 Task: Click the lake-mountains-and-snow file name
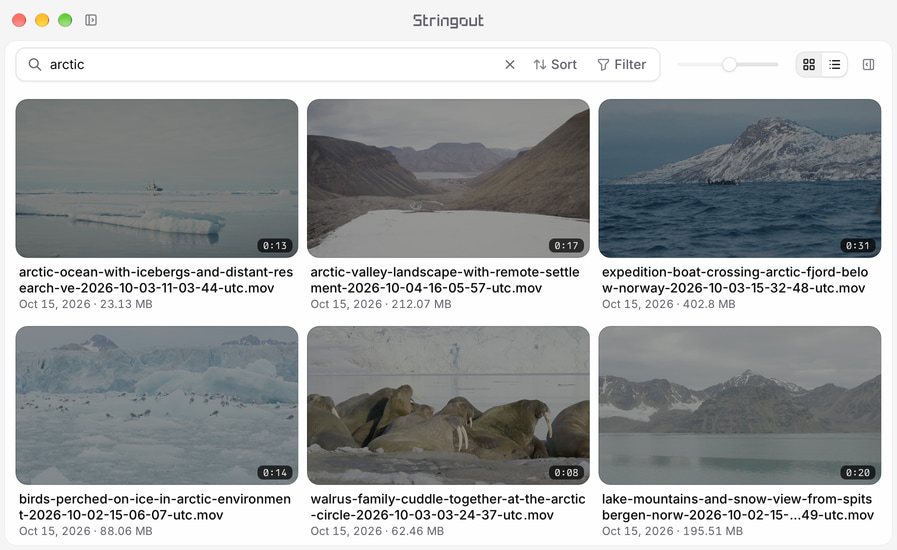point(737,507)
